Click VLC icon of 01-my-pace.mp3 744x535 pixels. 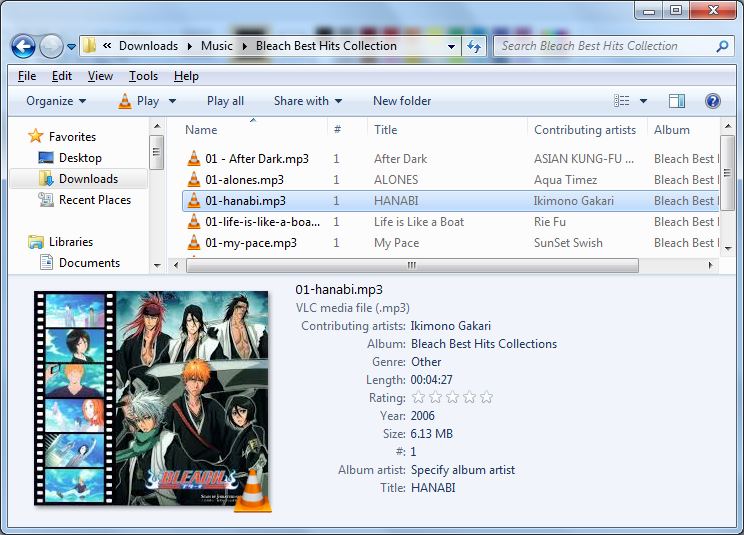point(194,242)
